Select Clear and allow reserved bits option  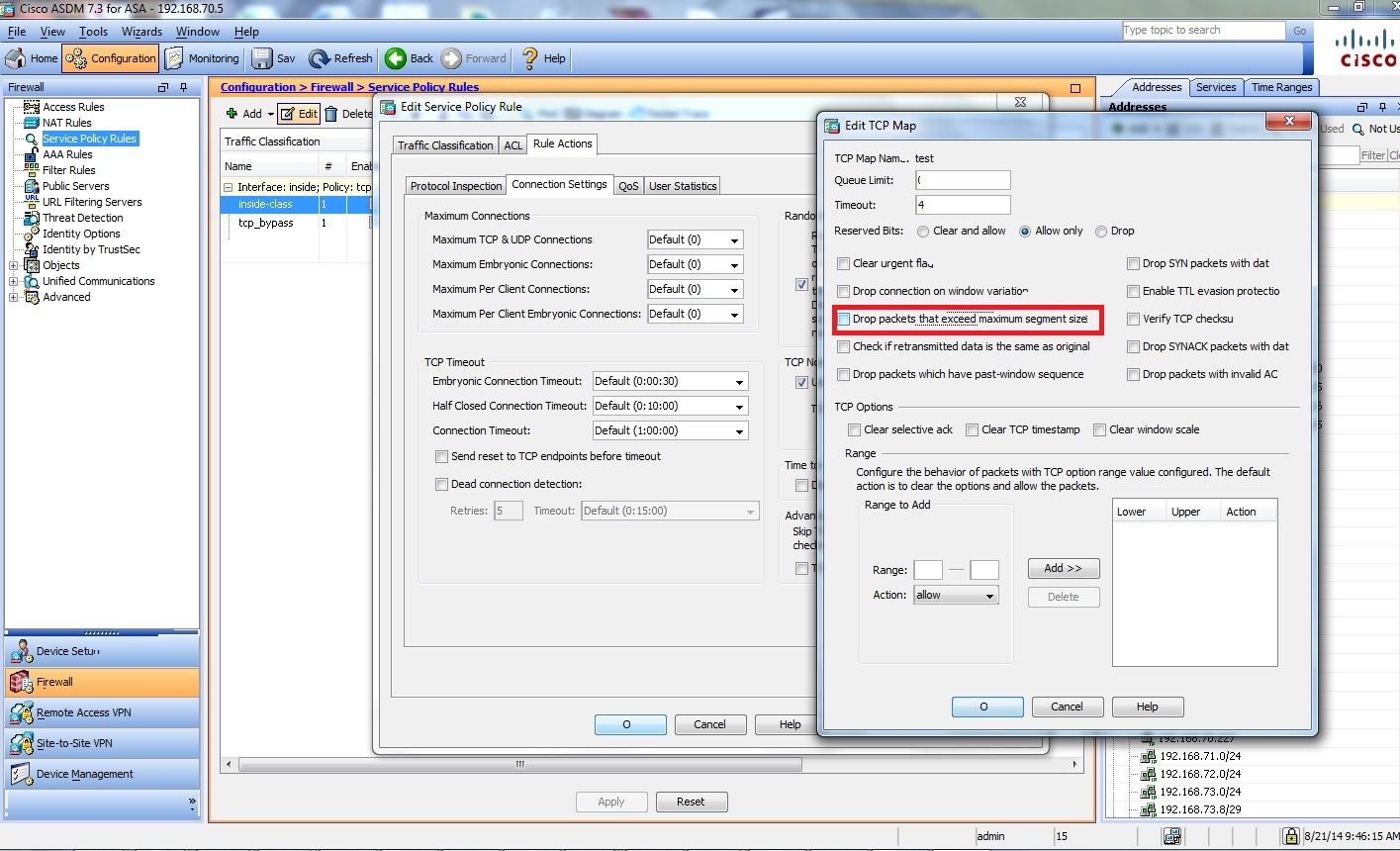click(923, 232)
